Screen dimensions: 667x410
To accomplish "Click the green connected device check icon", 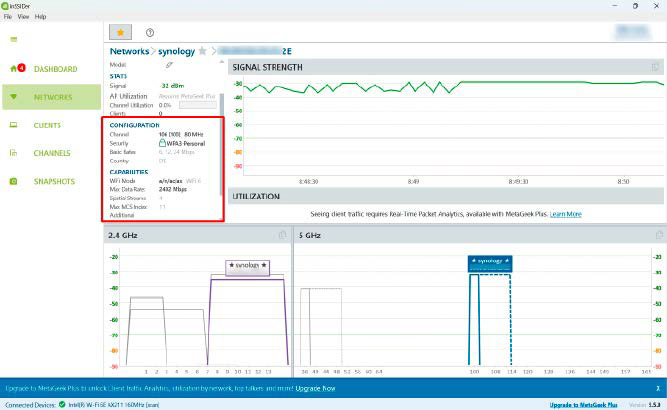I will click(x=62, y=404).
